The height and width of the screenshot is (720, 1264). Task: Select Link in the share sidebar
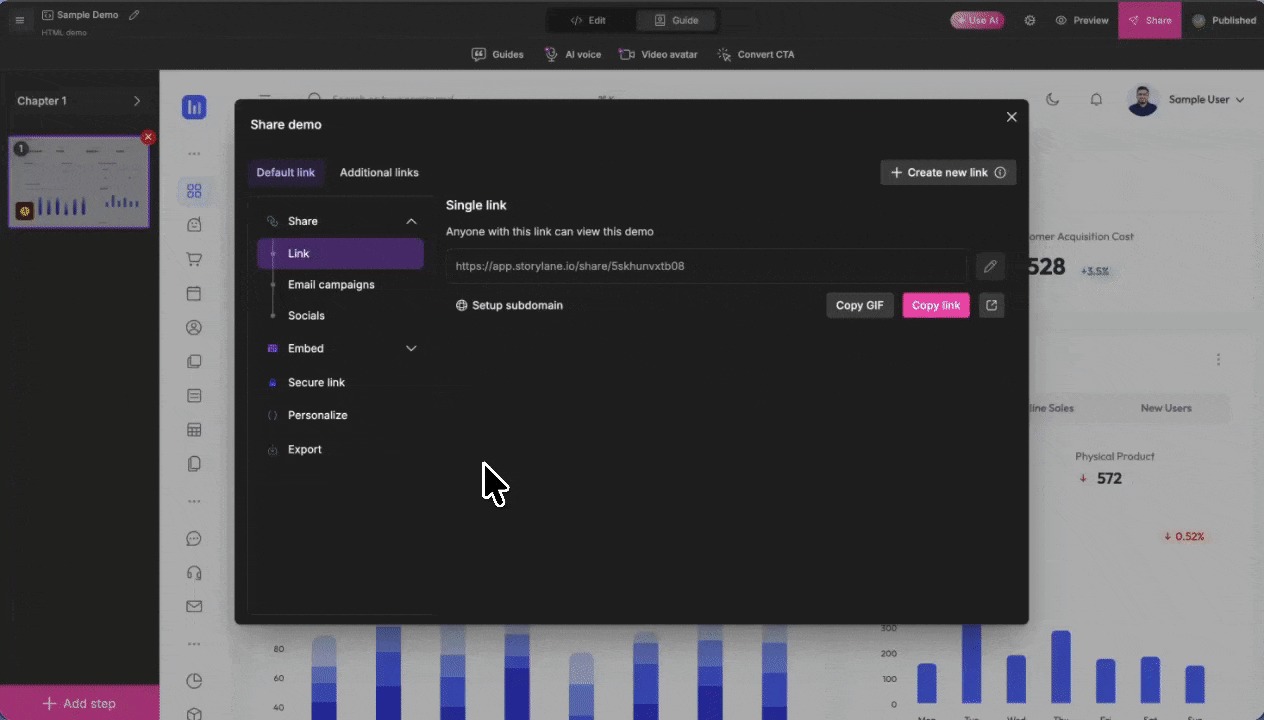(340, 254)
